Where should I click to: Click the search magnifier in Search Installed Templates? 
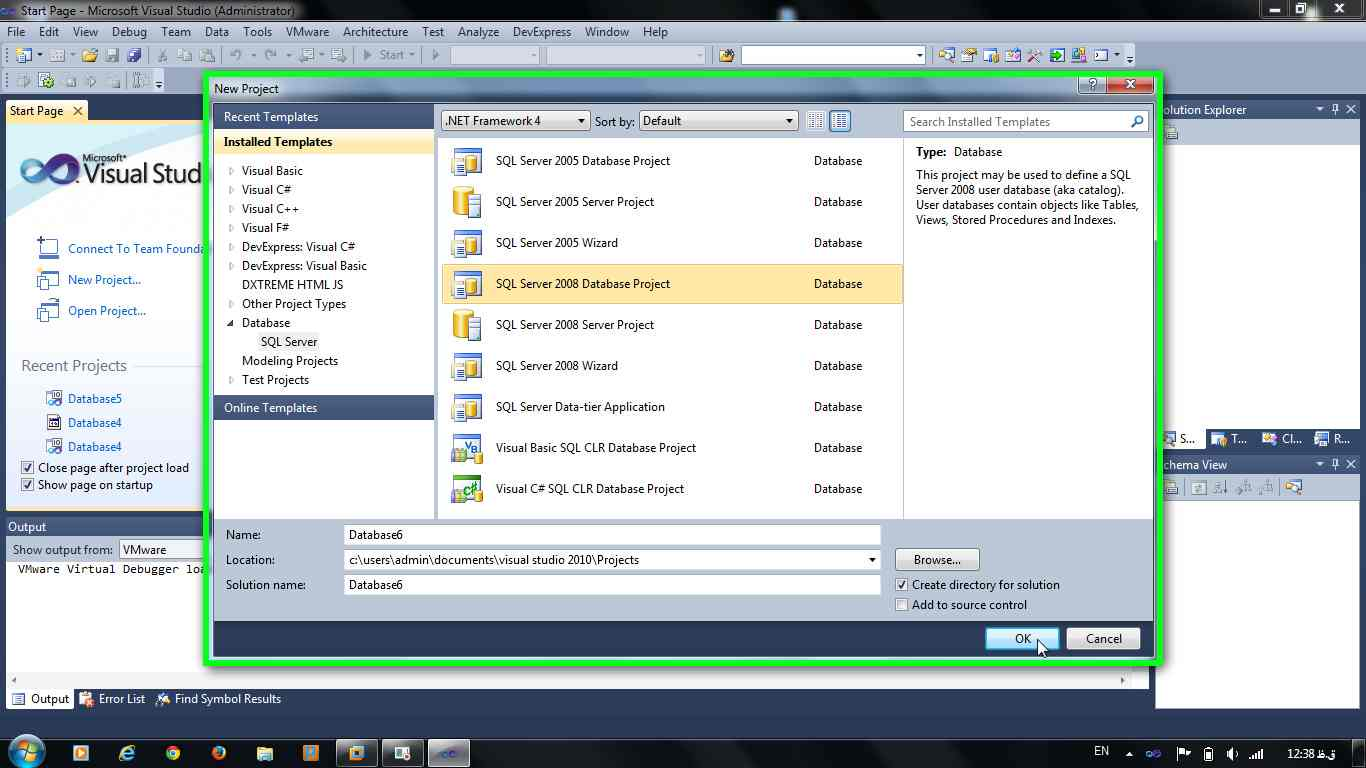point(1137,122)
